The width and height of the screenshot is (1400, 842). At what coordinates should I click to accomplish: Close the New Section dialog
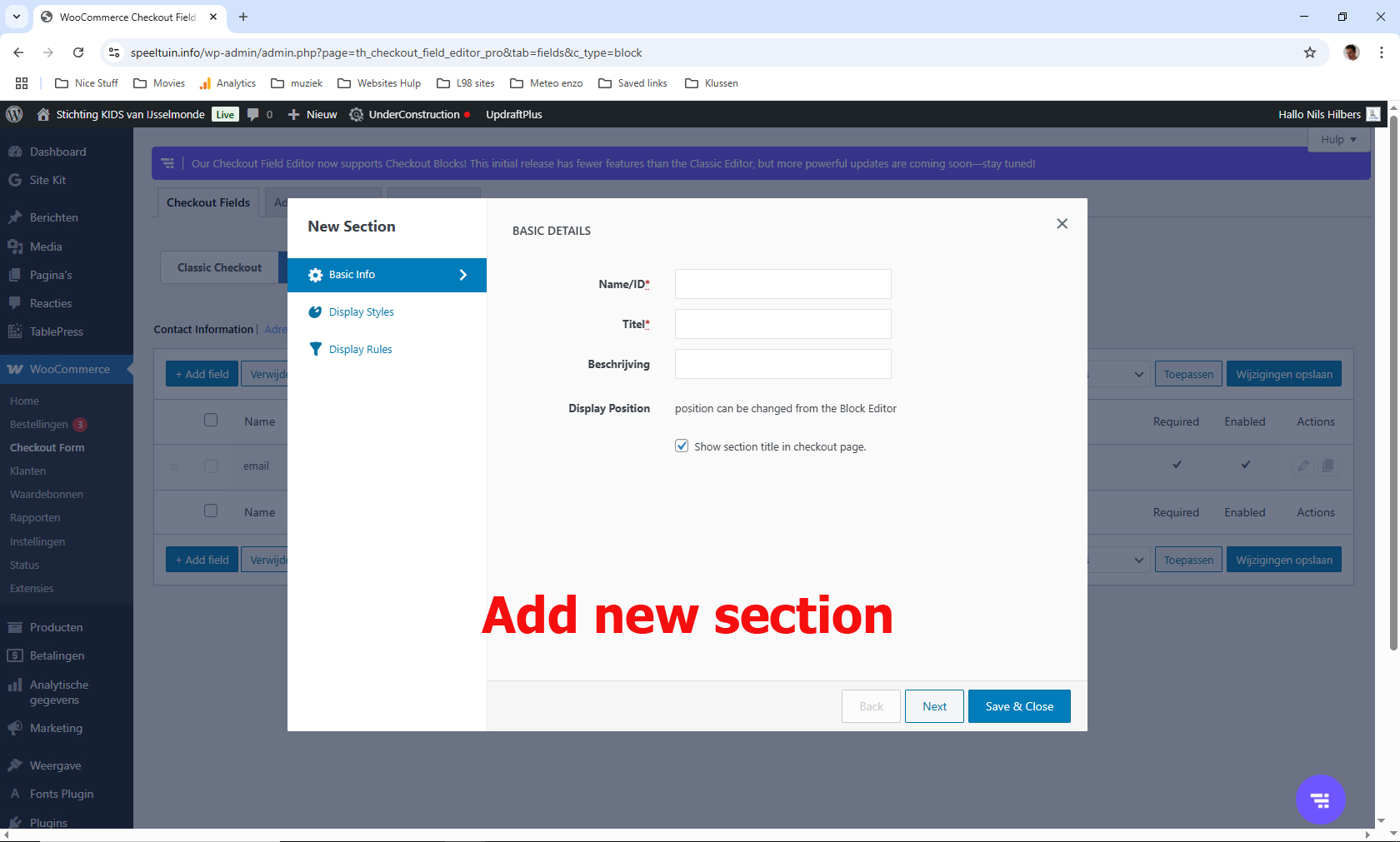pyautogui.click(x=1062, y=223)
